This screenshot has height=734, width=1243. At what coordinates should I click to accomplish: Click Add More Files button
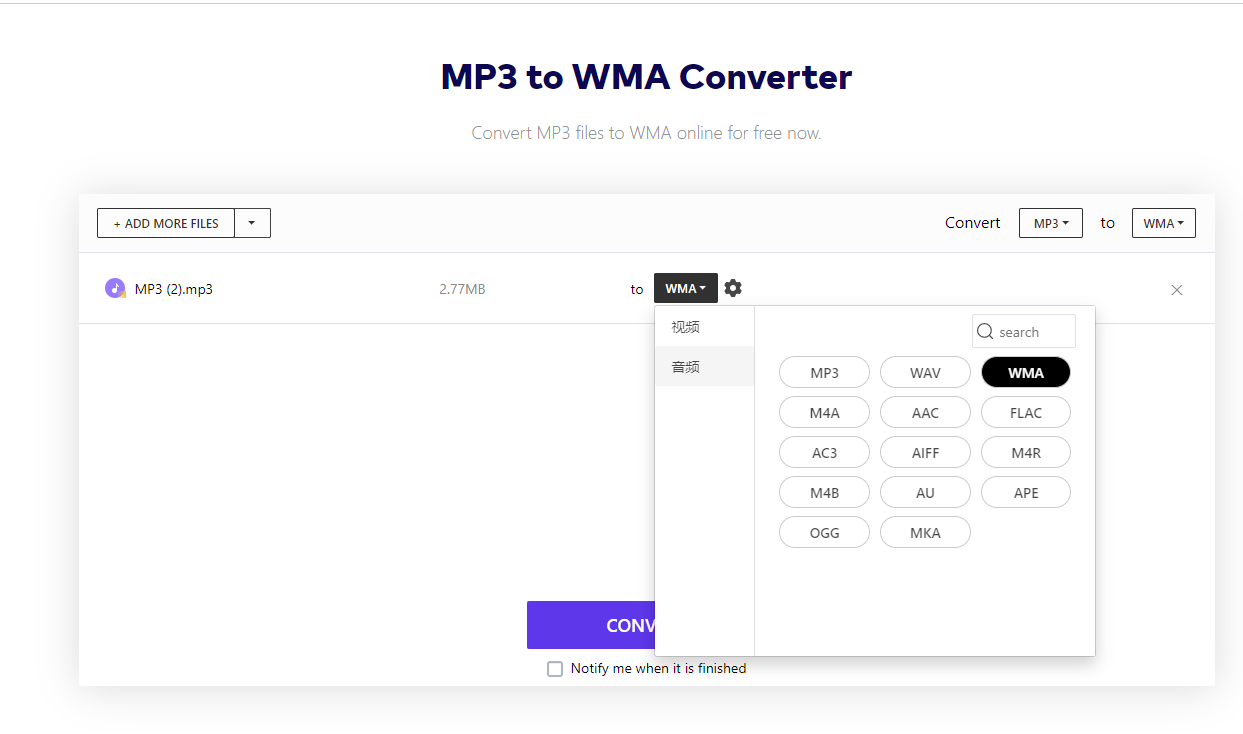pos(166,223)
